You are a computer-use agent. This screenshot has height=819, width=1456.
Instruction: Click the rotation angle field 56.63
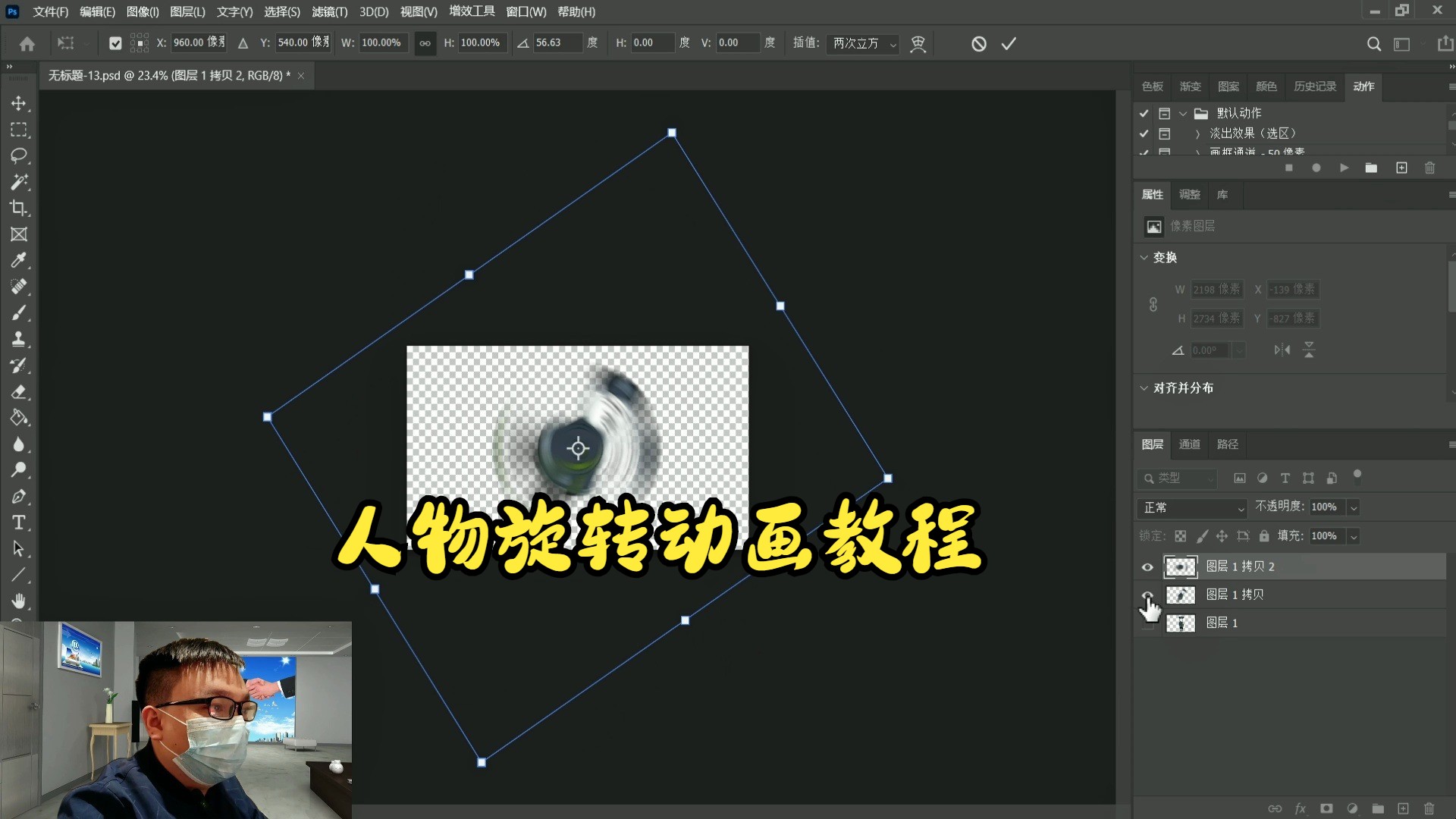click(x=557, y=43)
